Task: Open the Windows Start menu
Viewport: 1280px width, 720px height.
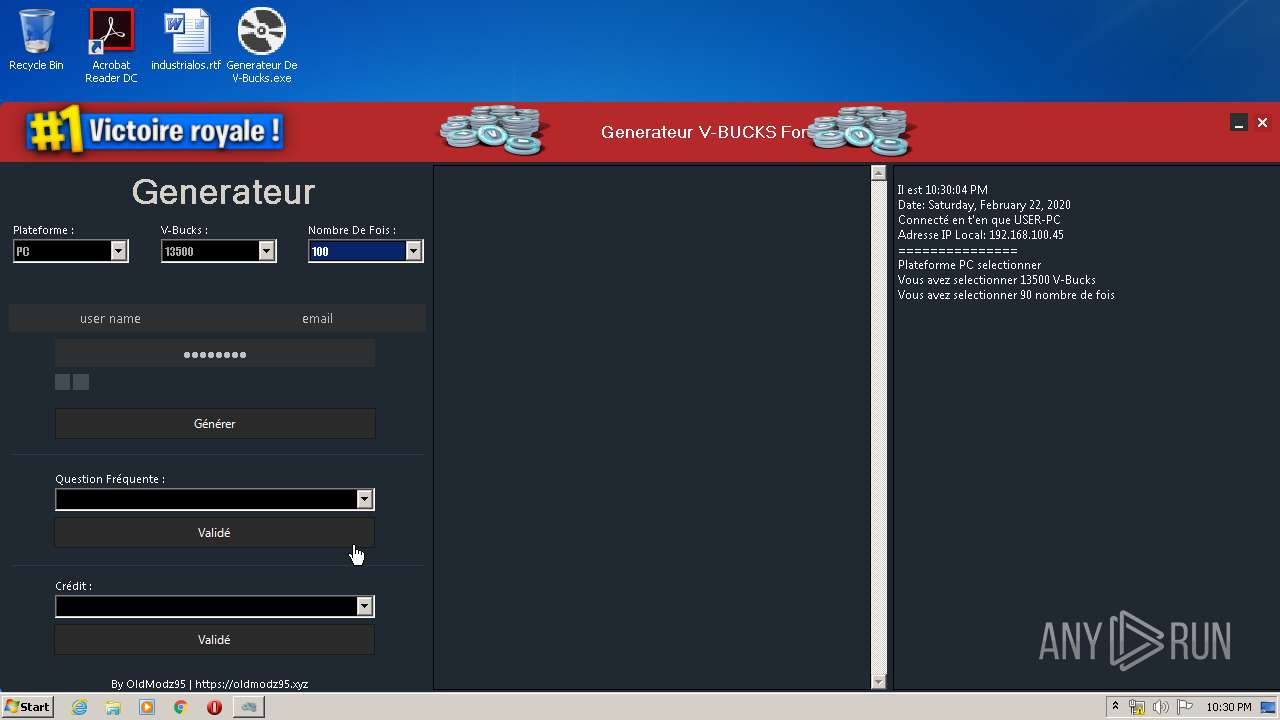Action: [28, 706]
